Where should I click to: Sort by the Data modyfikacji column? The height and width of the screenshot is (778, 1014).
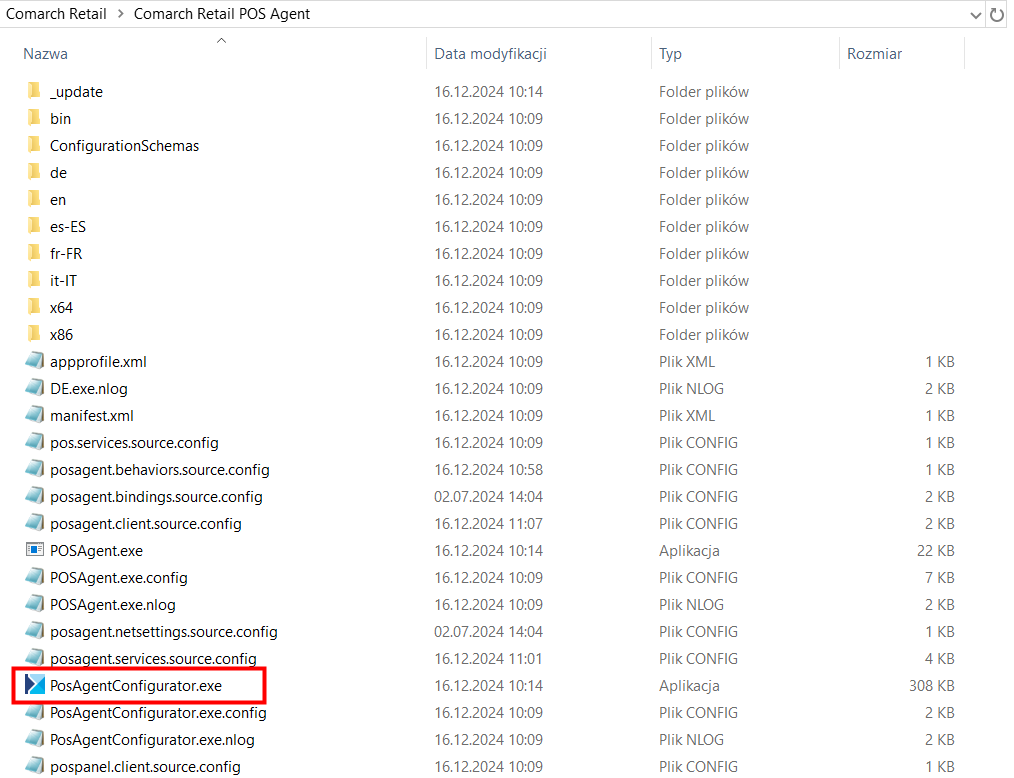point(490,54)
